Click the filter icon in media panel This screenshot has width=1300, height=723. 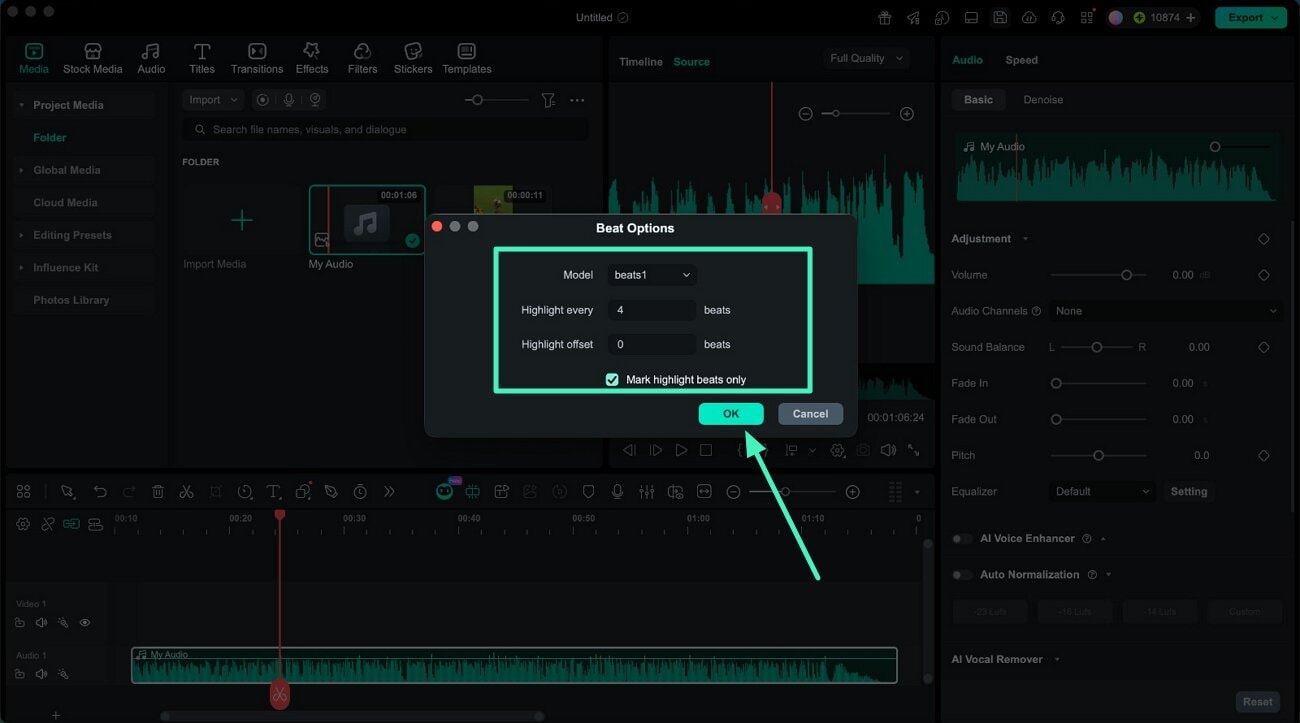[548, 100]
